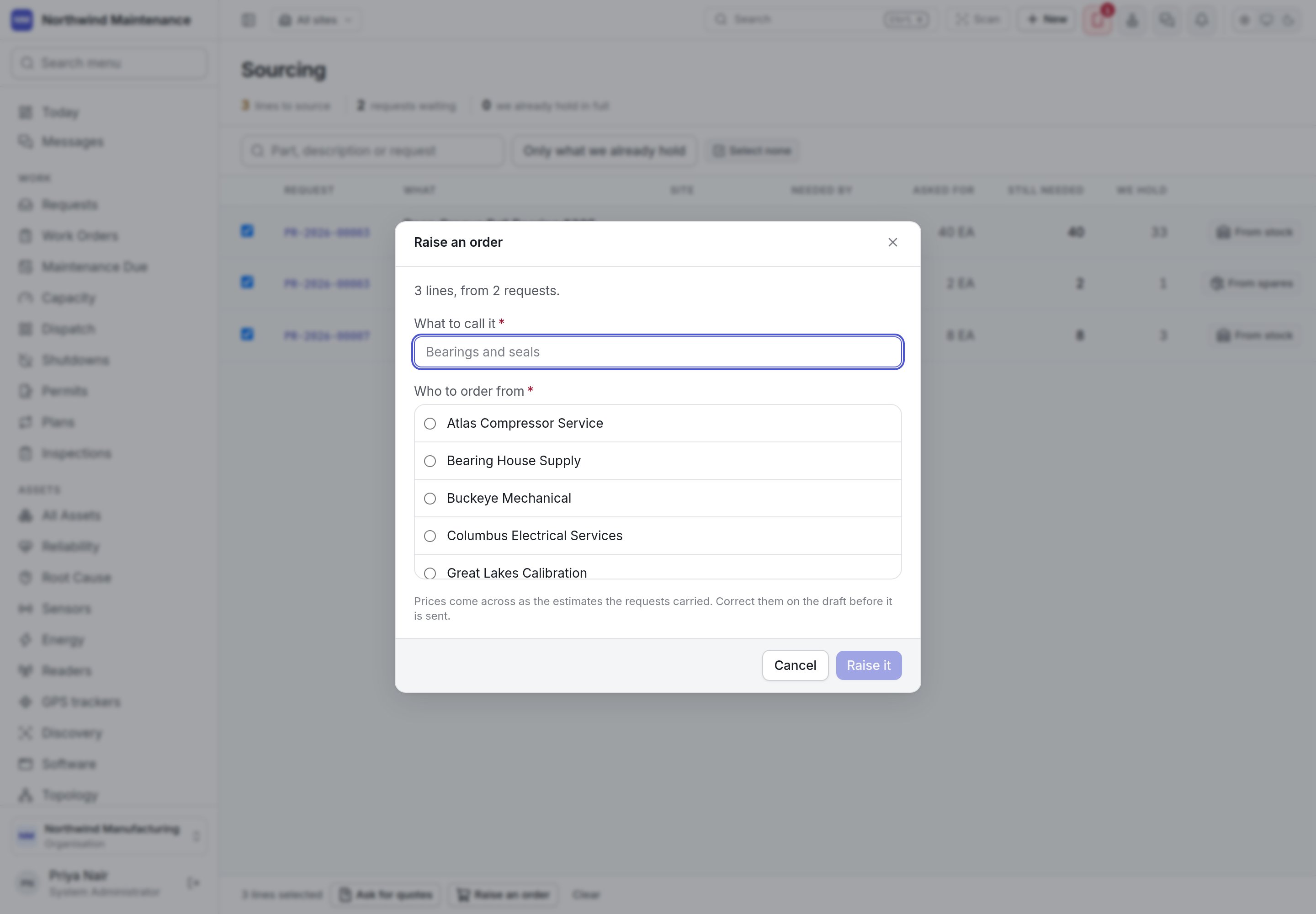Click the top Search box
This screenshot has height=914, width=1316.
tap(820, 20)
